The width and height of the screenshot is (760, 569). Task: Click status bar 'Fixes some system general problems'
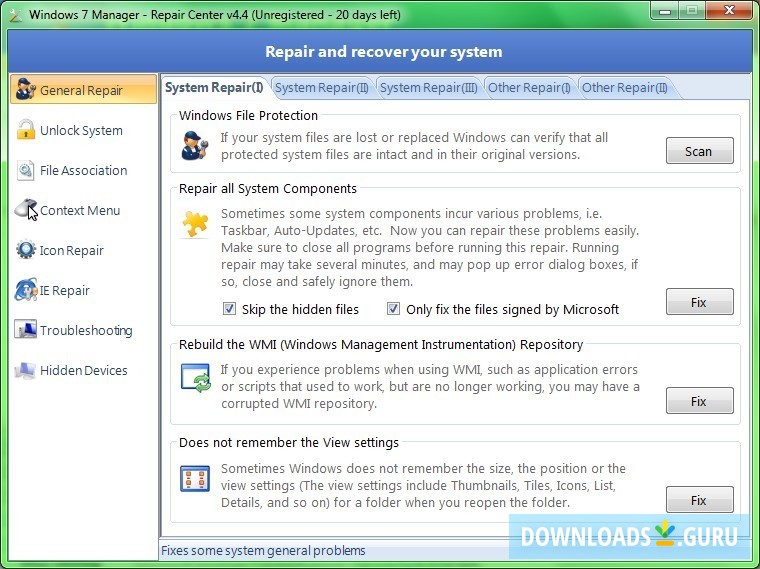pyautogui.click(x=263, y=551)
